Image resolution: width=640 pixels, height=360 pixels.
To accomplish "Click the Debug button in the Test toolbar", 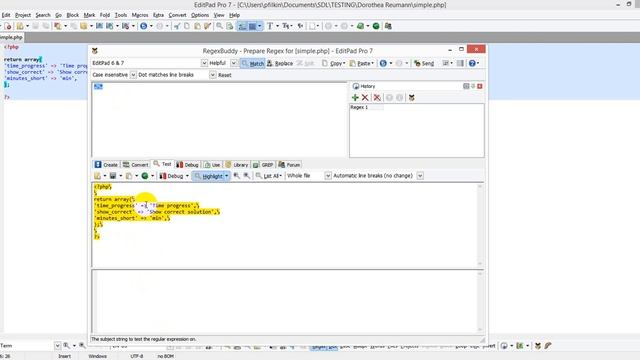I will 172,176.
